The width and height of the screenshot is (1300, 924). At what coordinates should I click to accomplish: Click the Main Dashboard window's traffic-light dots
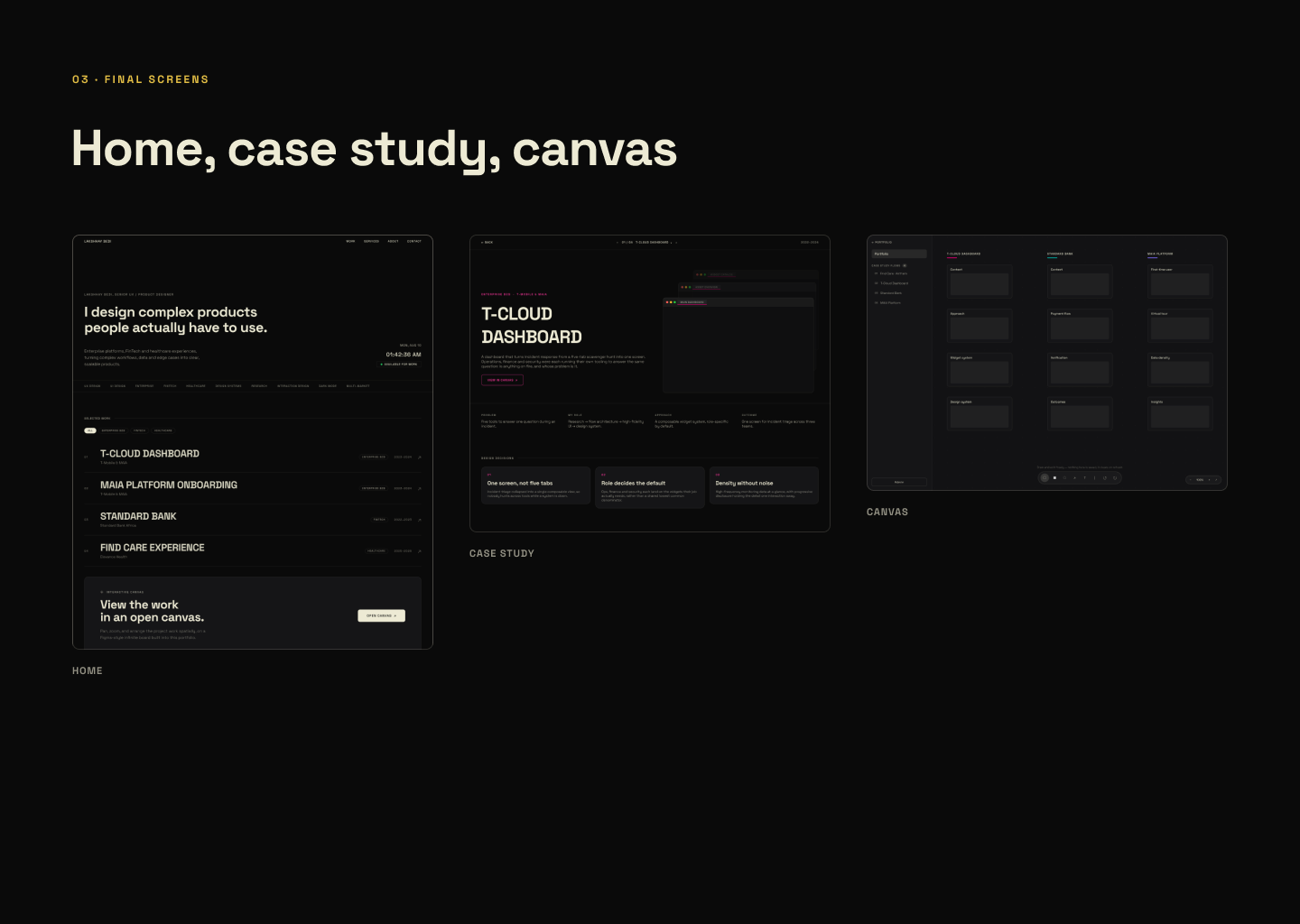pyautogui.click(x=671, y=302)
